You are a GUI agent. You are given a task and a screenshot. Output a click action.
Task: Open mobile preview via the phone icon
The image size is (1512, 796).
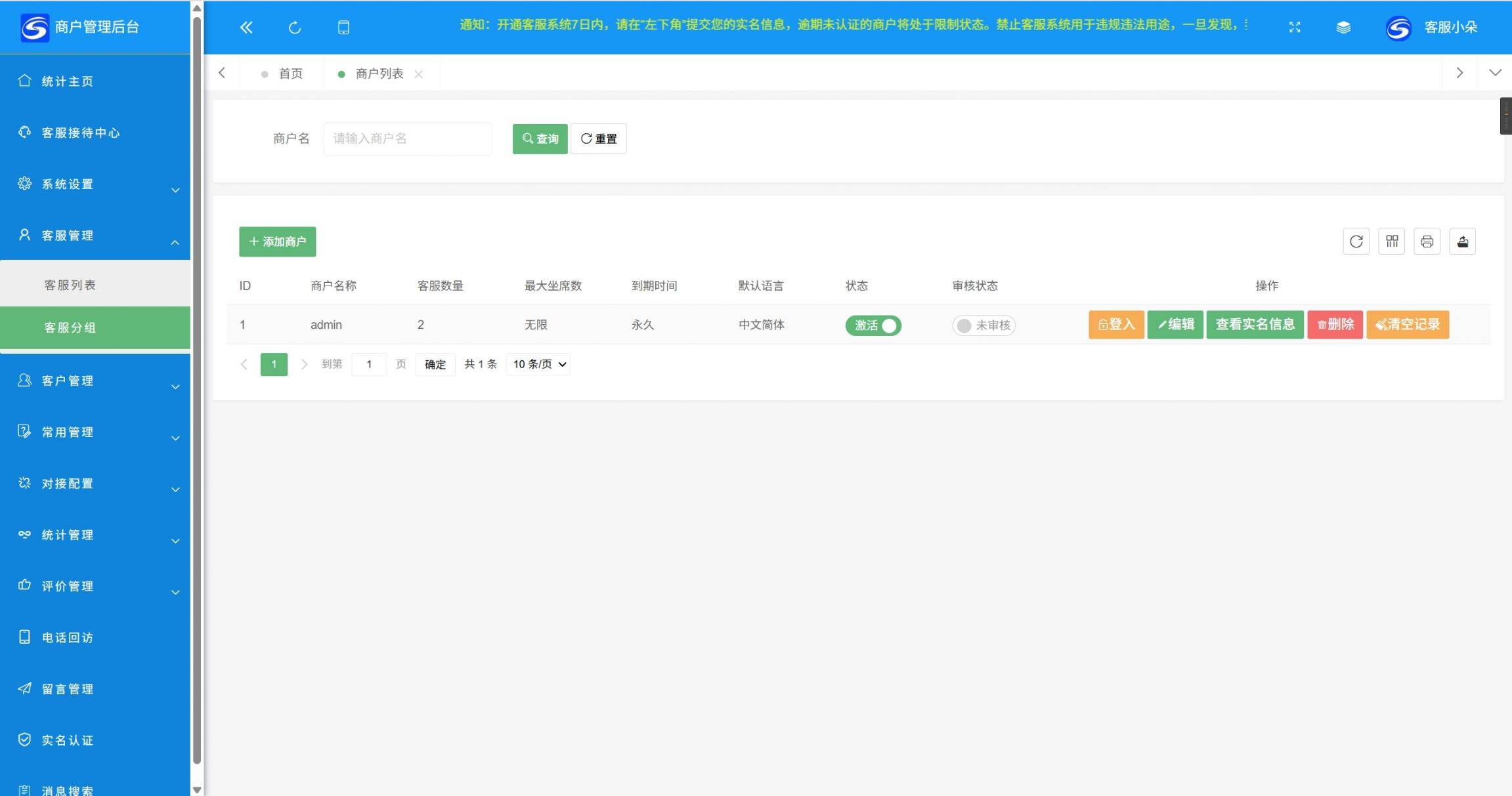(x=343, y=27)
